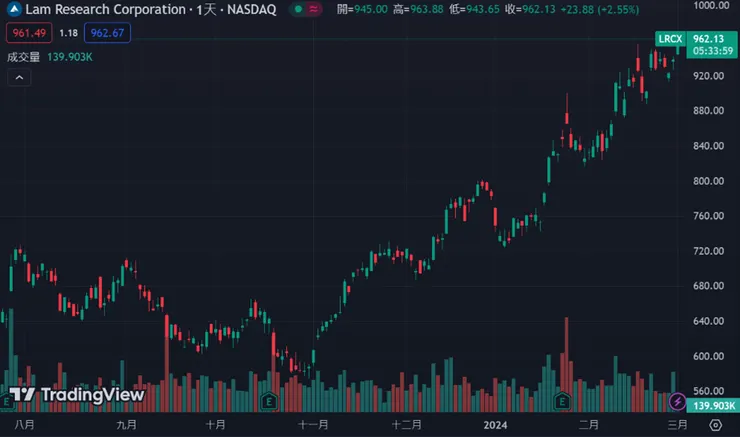
Task: Click the purple lightning bolt icon
Action: 677,402
